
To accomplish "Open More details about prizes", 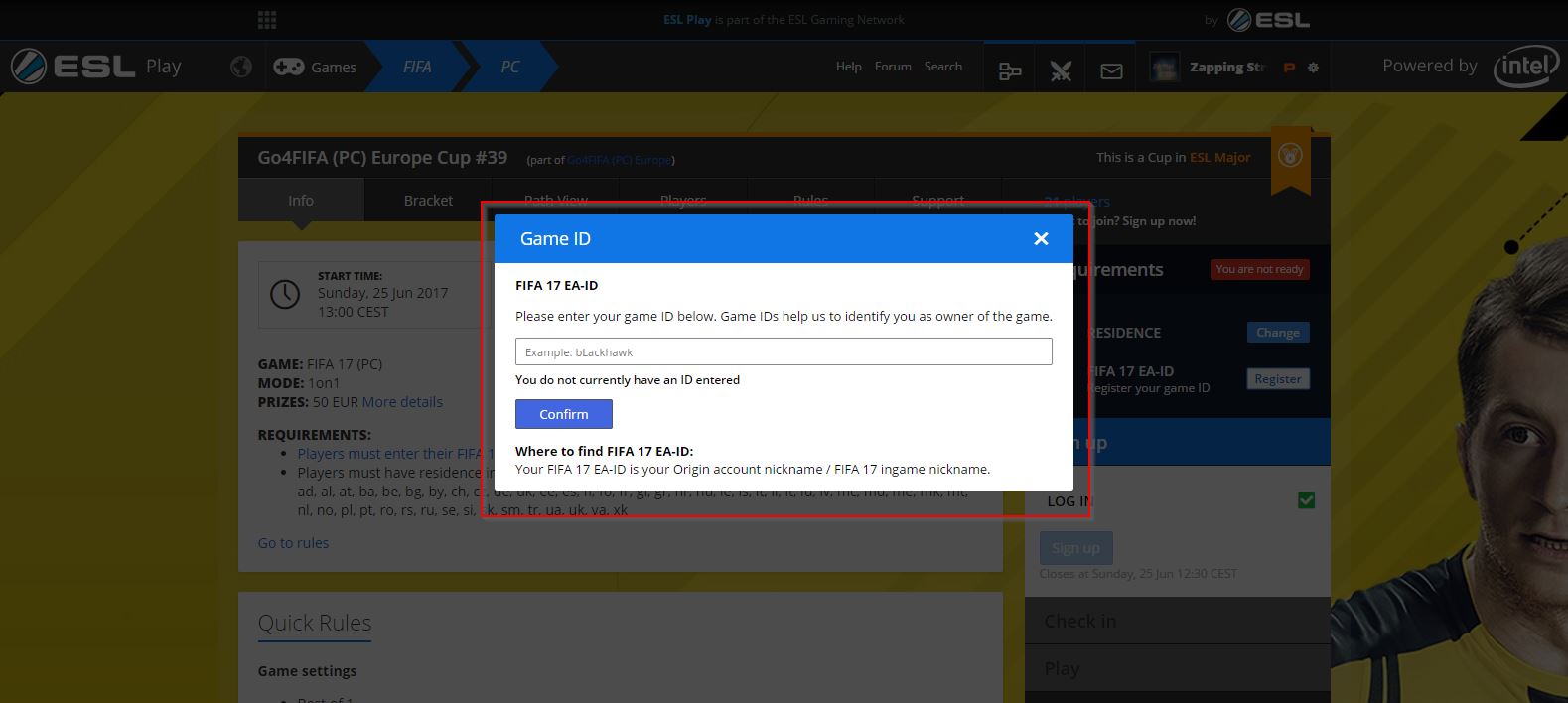I will [x=402, y=402].
